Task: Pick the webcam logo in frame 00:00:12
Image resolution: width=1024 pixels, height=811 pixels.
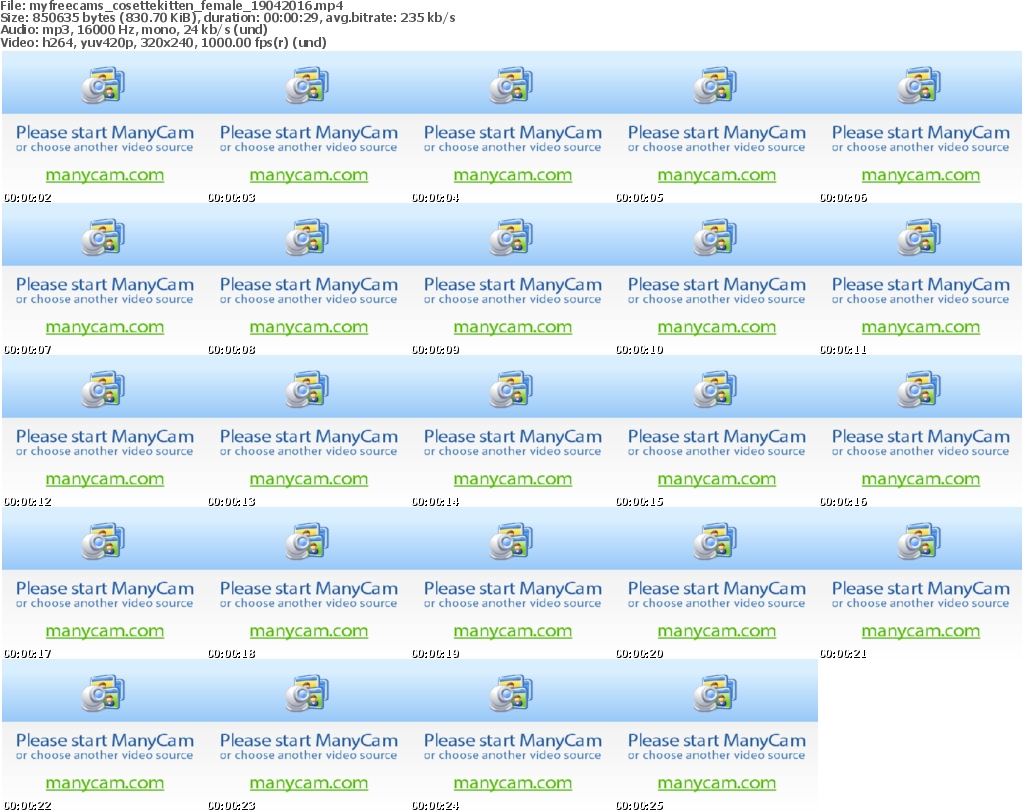Action: pos(103,389)
